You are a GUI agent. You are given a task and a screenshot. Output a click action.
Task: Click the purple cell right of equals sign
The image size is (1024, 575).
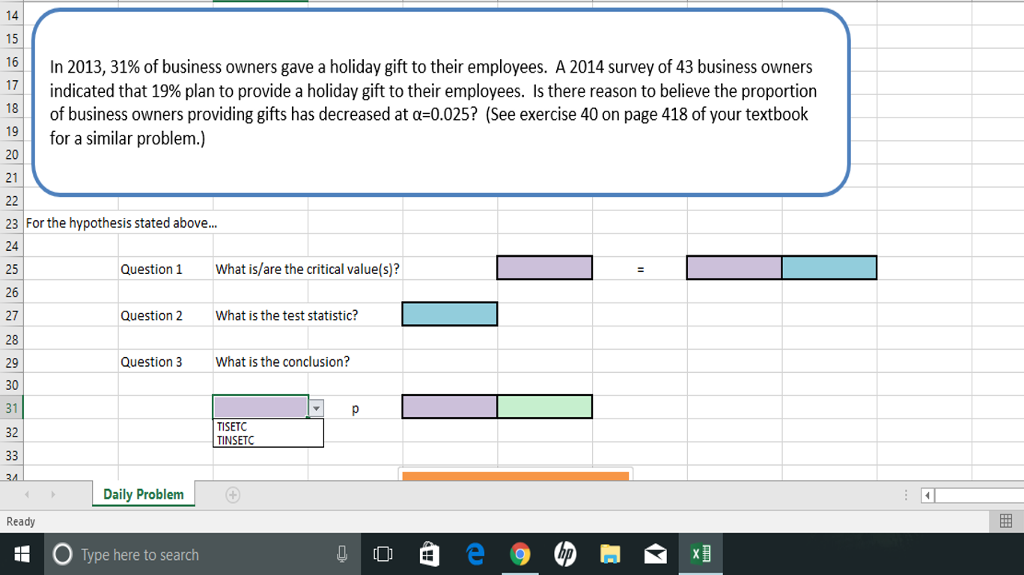[734, 268]
